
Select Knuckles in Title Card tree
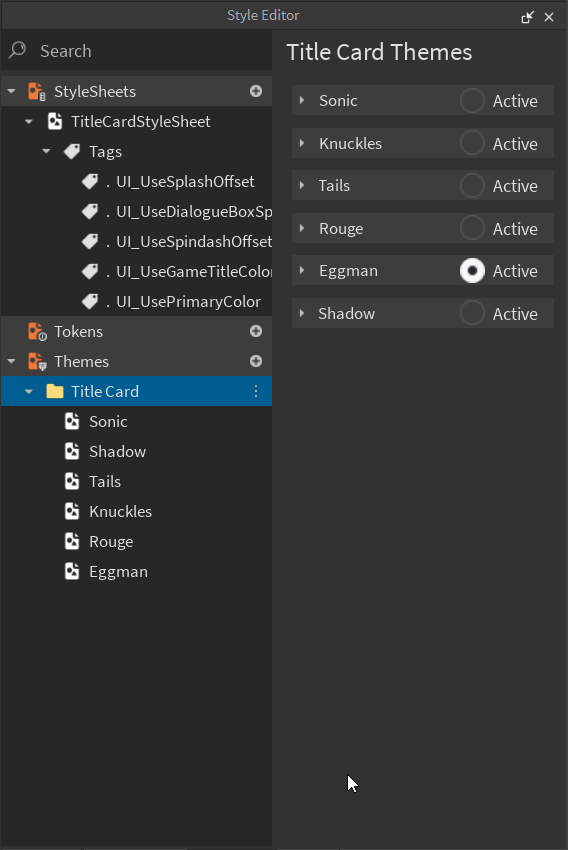120,512
